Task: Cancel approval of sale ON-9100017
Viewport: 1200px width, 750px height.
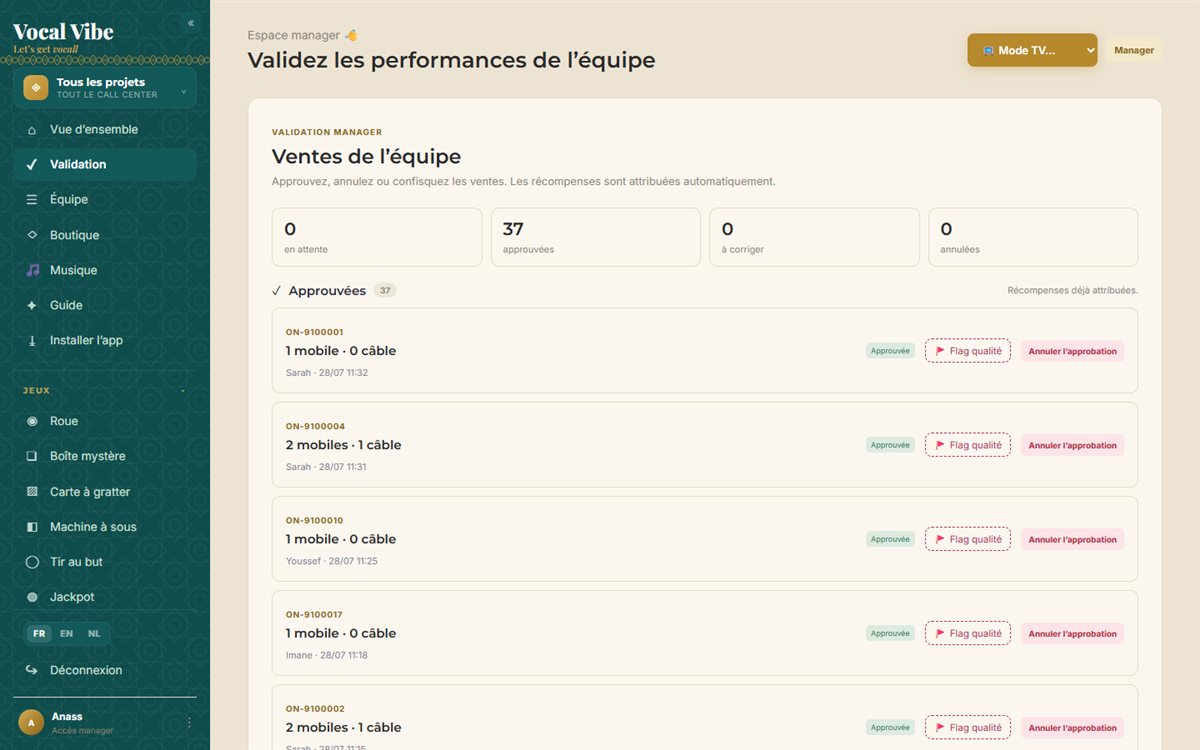Action: (x=1072, y=633)
